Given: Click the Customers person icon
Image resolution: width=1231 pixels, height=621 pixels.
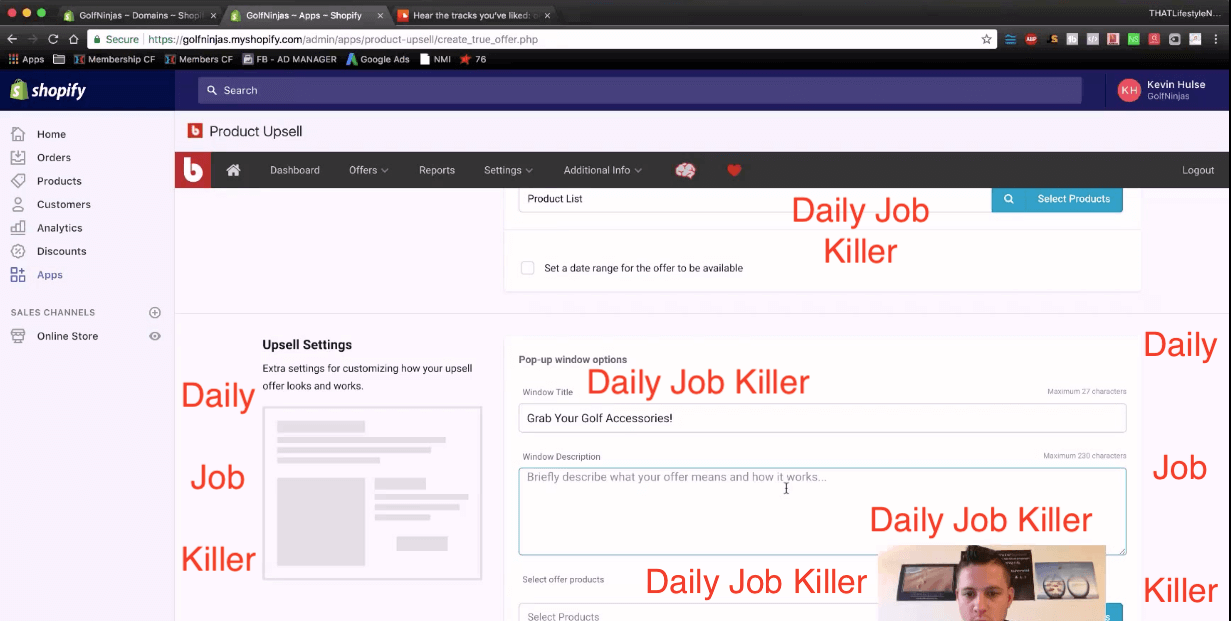Looking at the screenshot, I should point(18,204).
